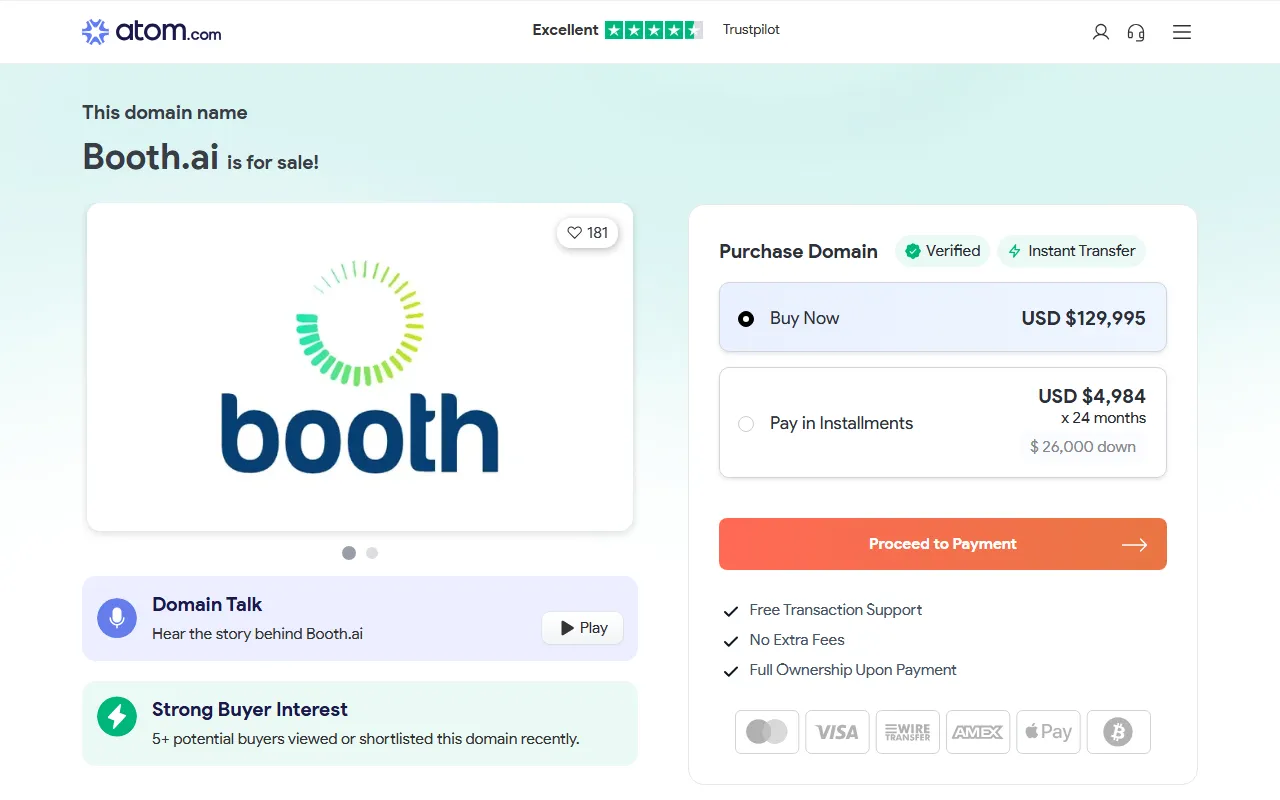Select the second carousel dot
The width and height of the screenshot is (1280, 800).
pyautogui.click(x=372, y=552)
